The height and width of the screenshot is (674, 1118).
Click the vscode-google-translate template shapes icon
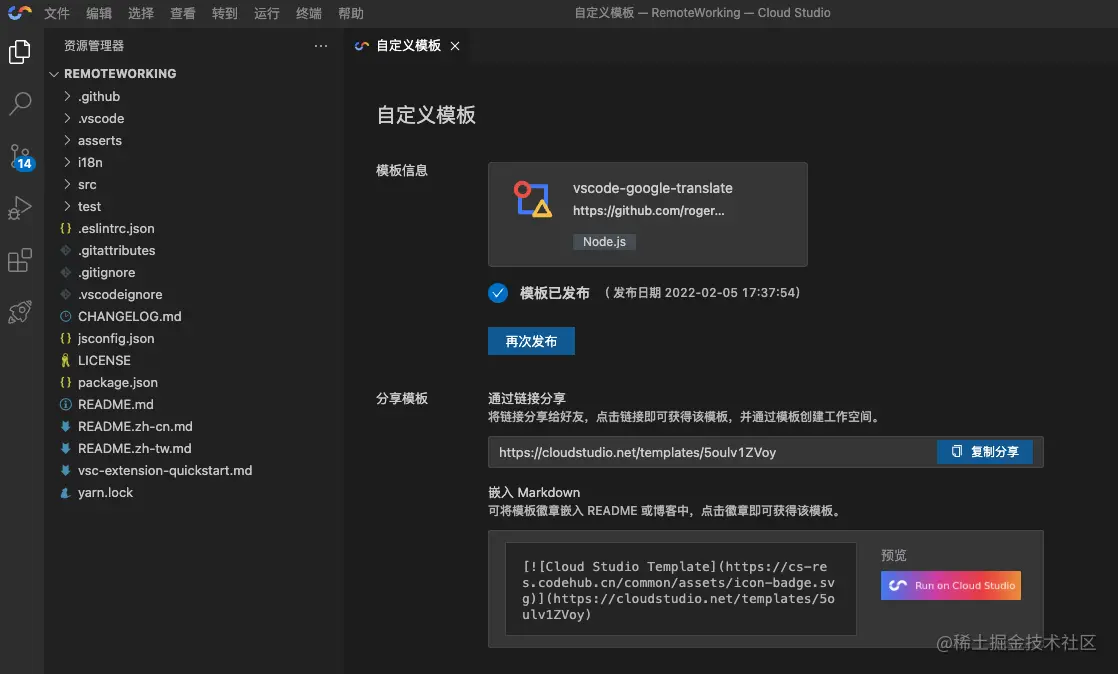pyautogui.click(x=533, y=199)
